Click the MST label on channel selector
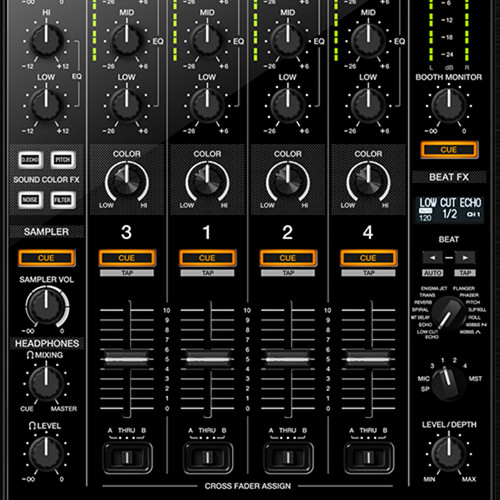The image size is (500, 500). (475, 379)
